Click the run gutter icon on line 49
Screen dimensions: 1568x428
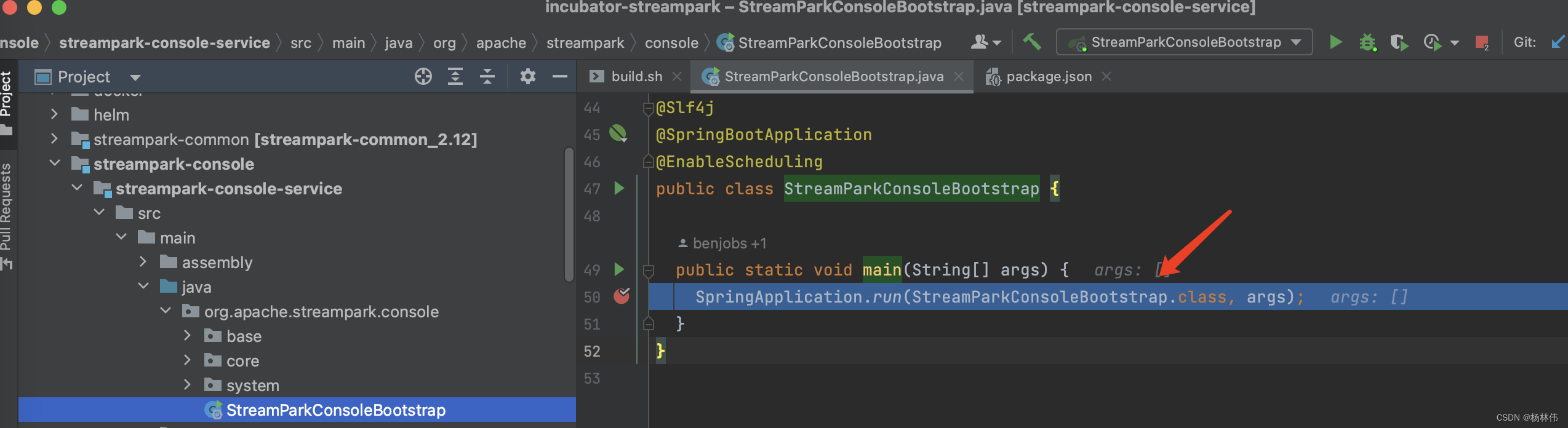[x=619, y=269]
